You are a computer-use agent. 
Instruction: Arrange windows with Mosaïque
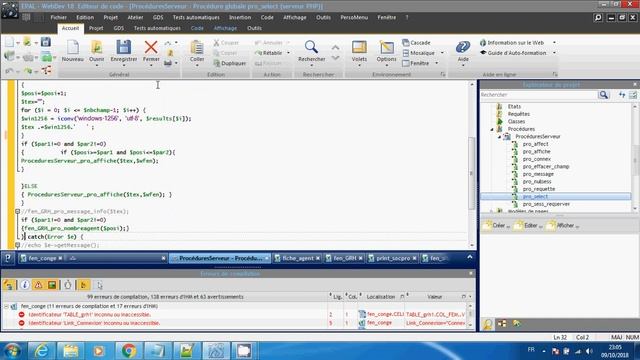419,53
